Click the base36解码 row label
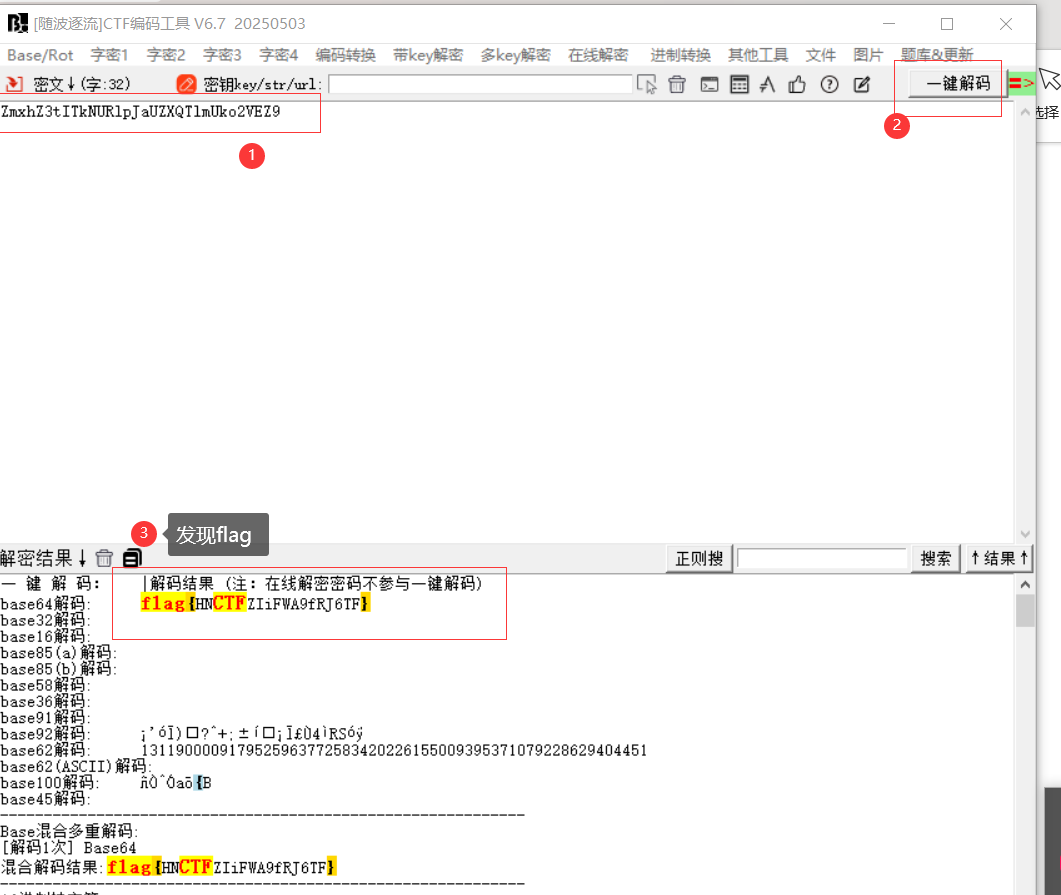This screenshot has height=895, width=1061. tap(45, 702)
